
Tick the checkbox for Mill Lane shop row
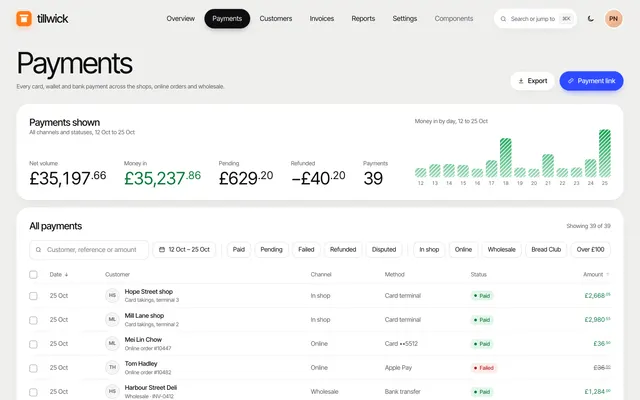33,320
